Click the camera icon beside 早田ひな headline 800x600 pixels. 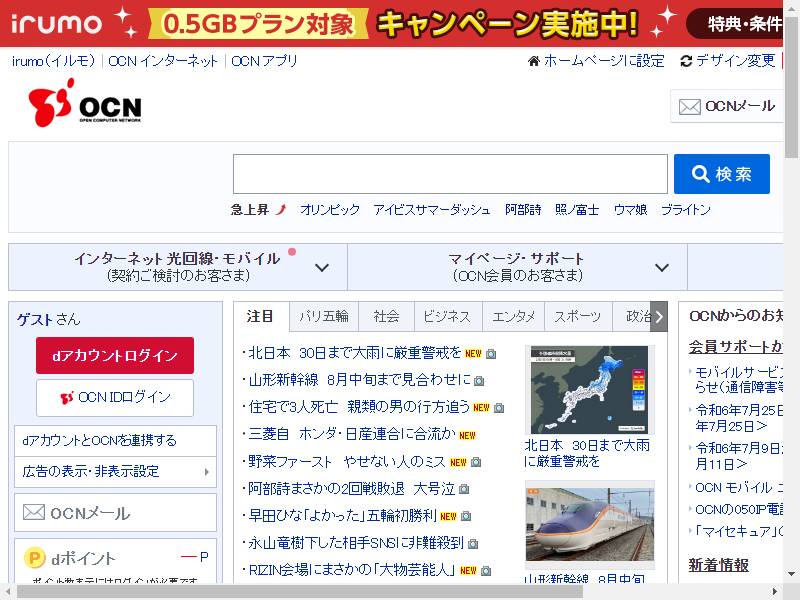click(466, 516)
